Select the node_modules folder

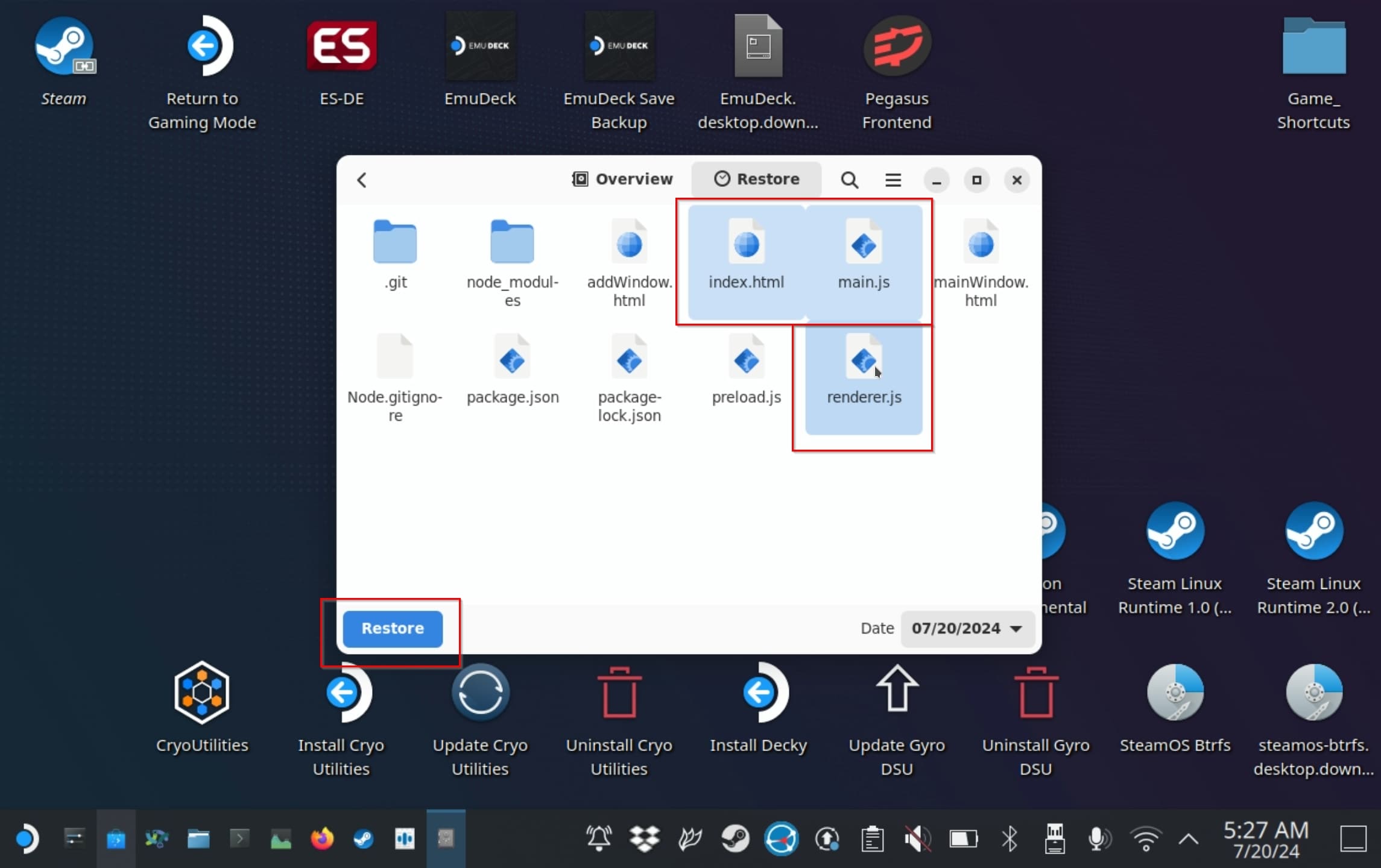[512, 263]
